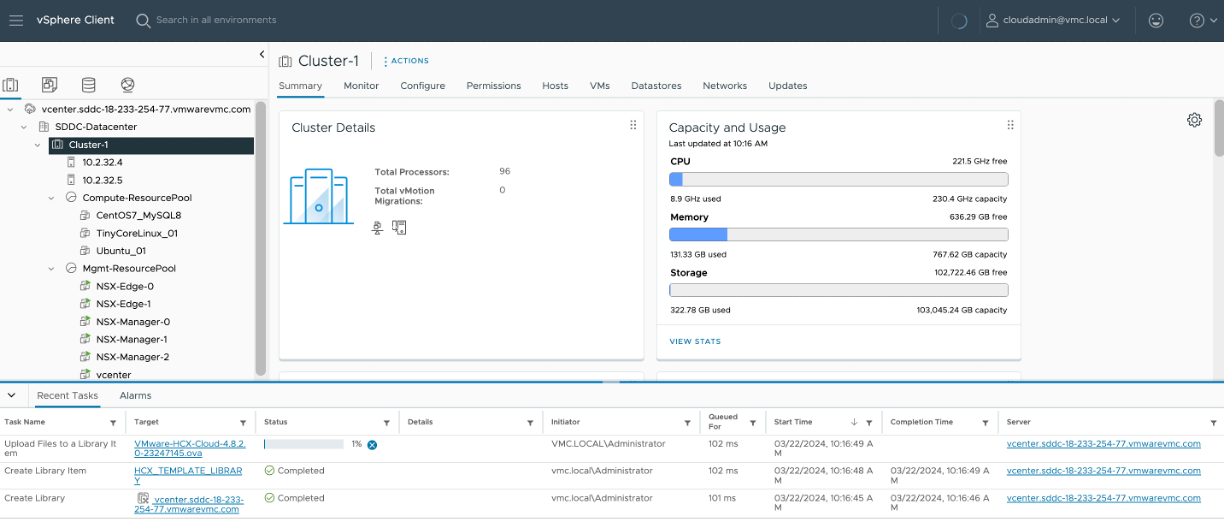Open HCX_TEMPLATE_LIBRARY target link

(187, 475)
